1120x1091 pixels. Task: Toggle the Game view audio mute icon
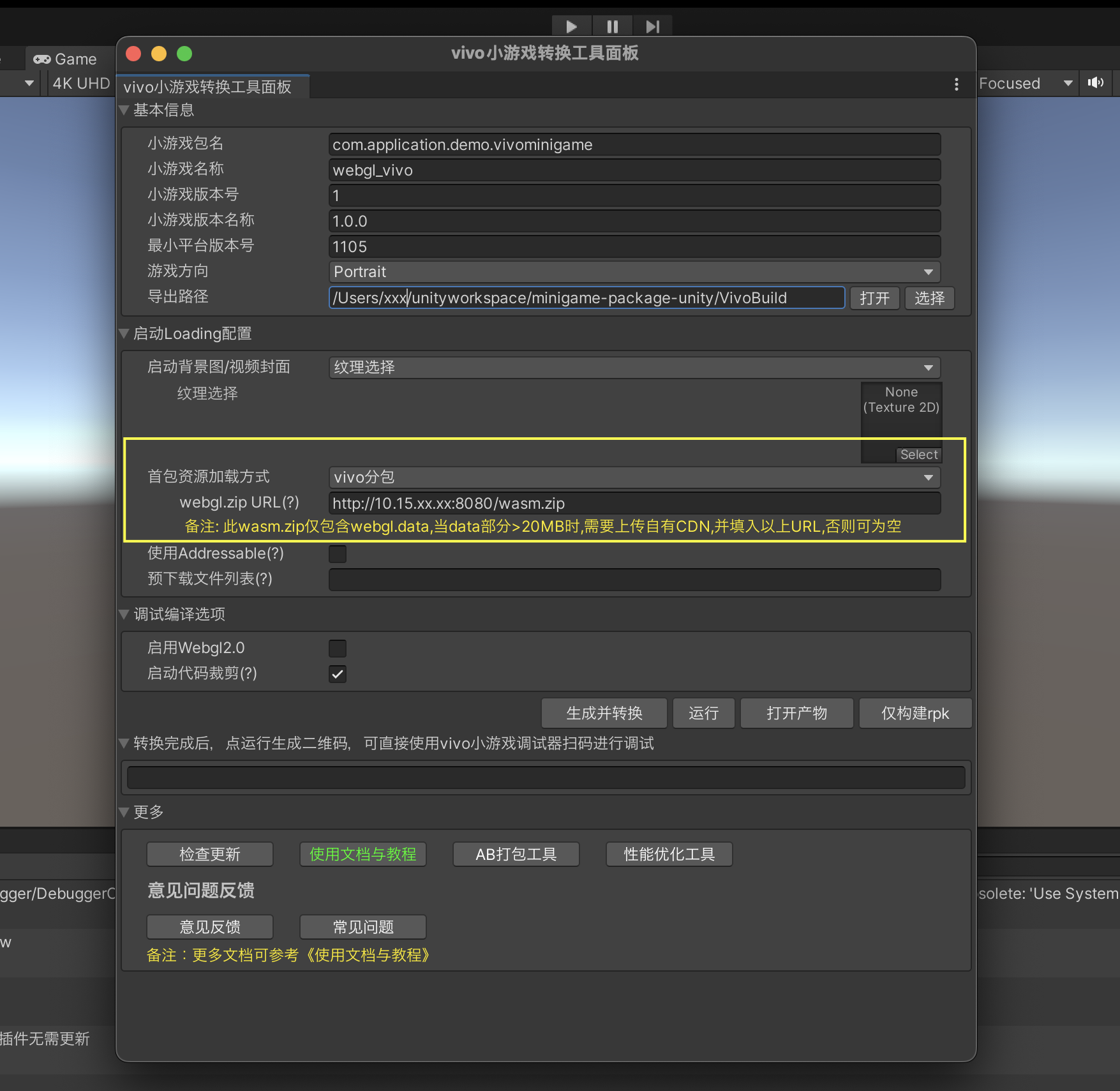1096,83
